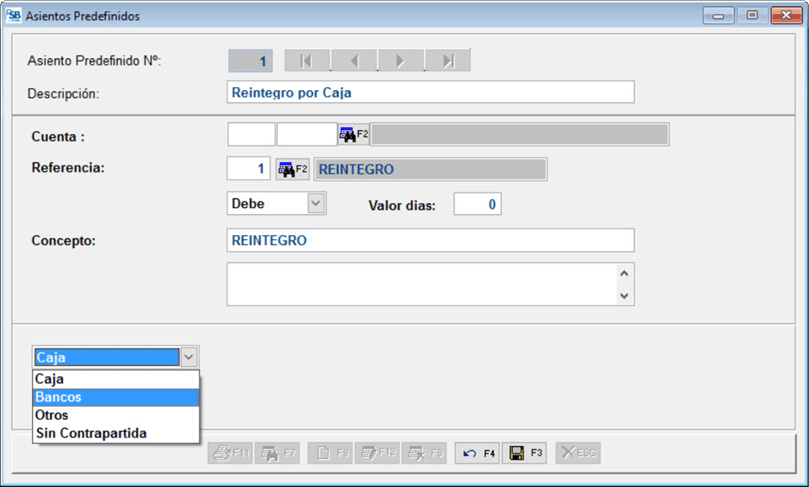Click the Descripción text field
The height and width of the screenshot is (487, 809).
click(430, 92)
